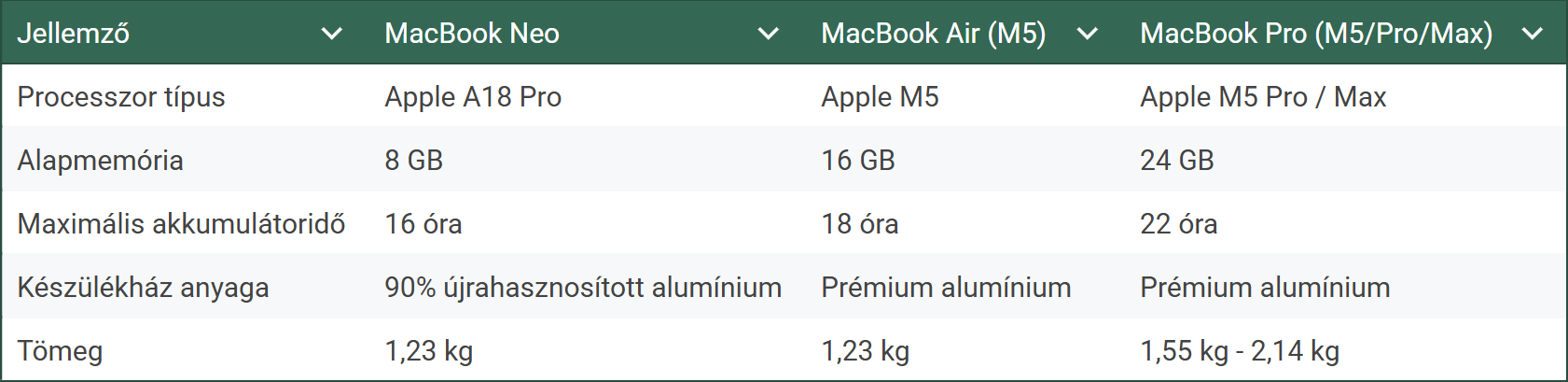The image size is (1568, 382).
Task: Click the 22 óra battery cell
Action: pos(1179,224)
